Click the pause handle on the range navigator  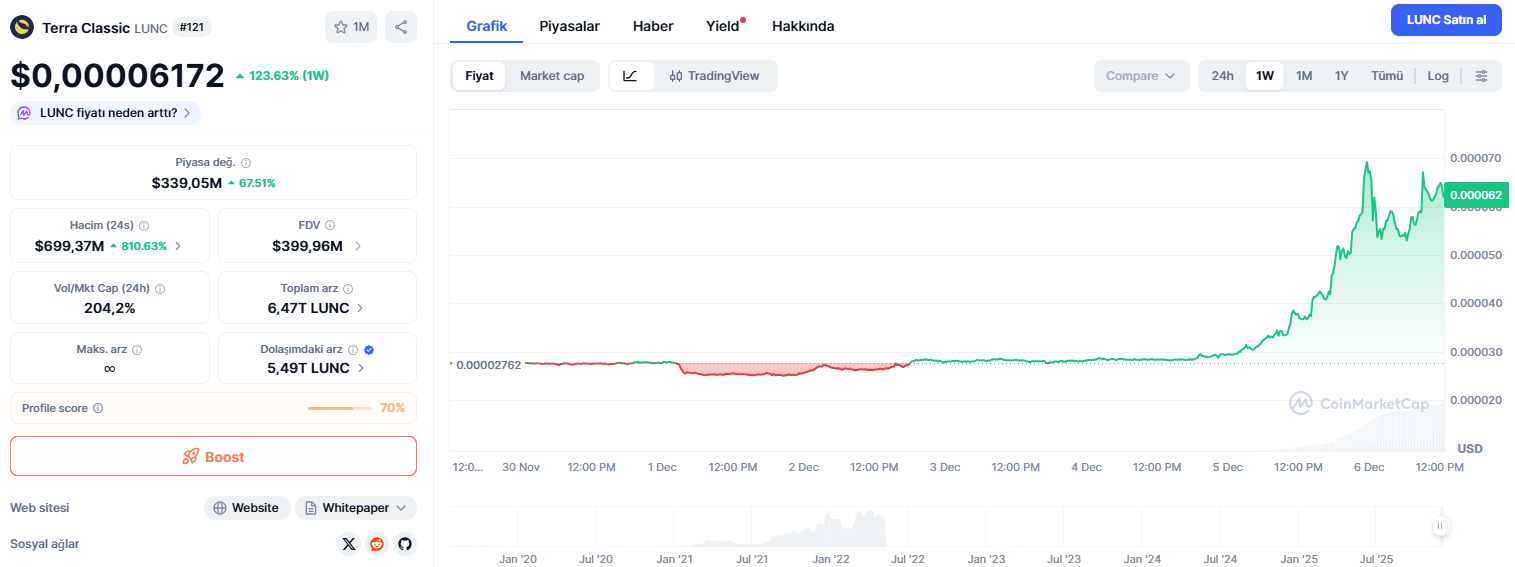1440,526
